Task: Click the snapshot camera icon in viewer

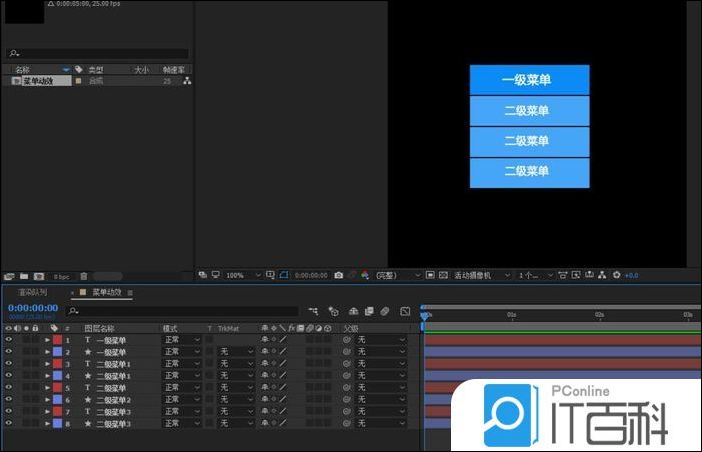Action: pos(339,275)
